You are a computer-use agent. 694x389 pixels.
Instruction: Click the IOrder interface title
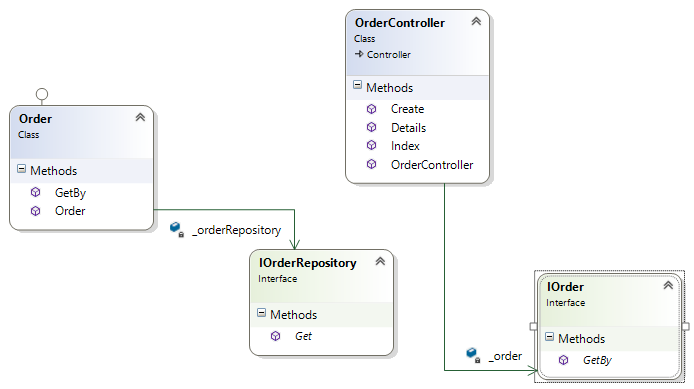click(x=565, y=287)
